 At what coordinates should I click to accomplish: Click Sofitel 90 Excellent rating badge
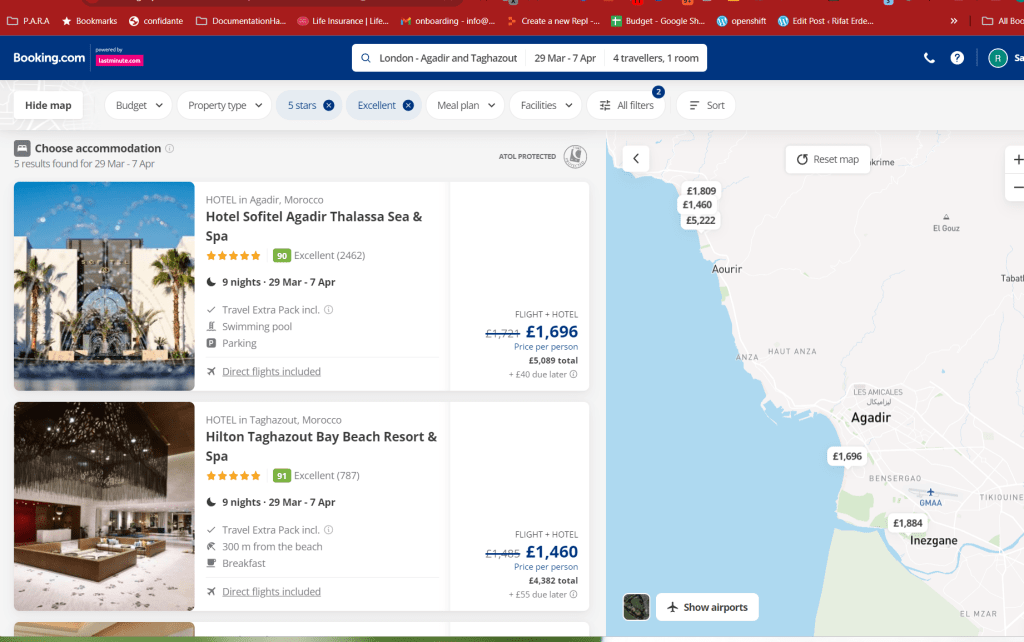point(281,255)
